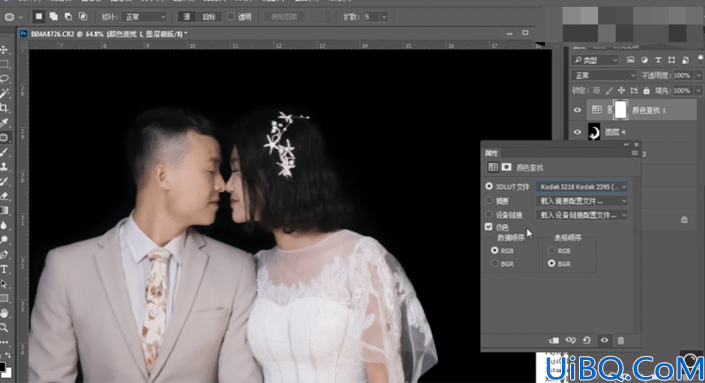Select the Eyedropper tool

tap(4, 122)
